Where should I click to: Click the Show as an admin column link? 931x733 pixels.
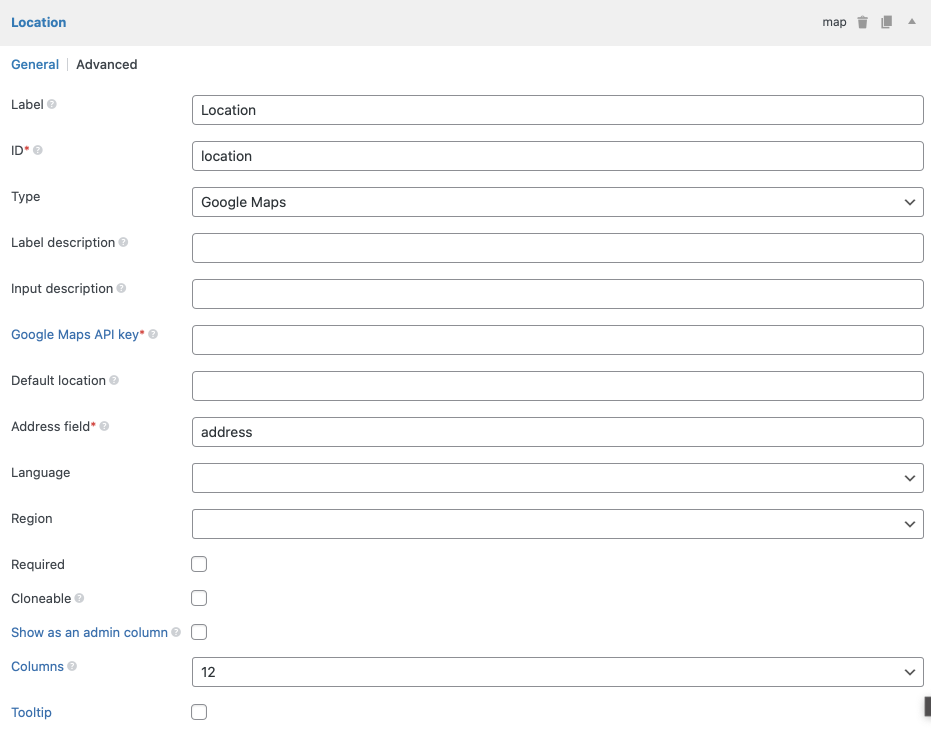point(89,632)
